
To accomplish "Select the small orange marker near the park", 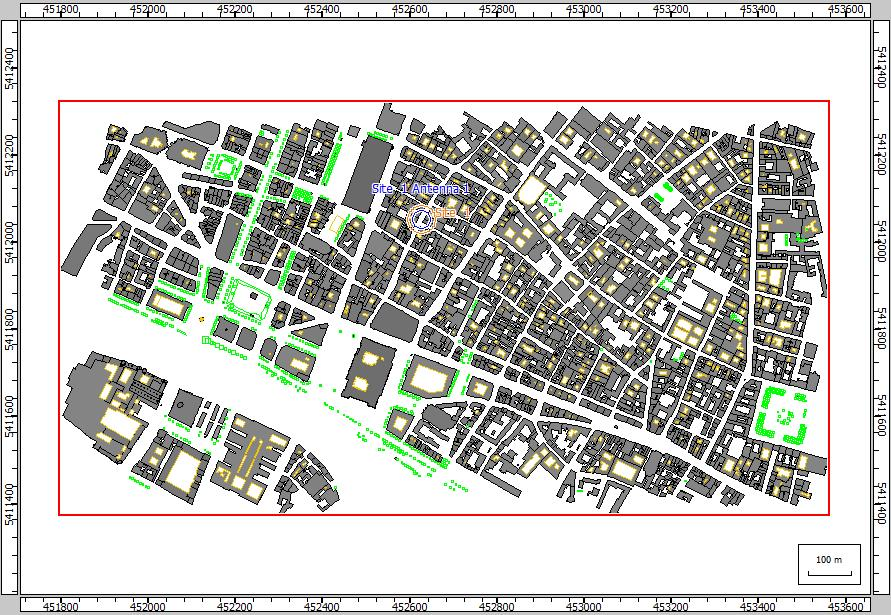I will click(x=201, y=319).
